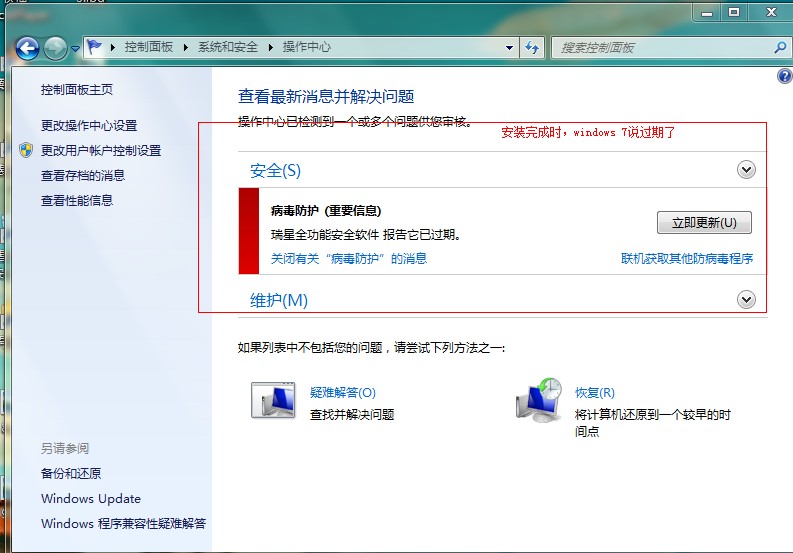Collapse or expand the 安全(S) section chevron
The height and width of the screenshot is (553, 793).
click(746, 169)
